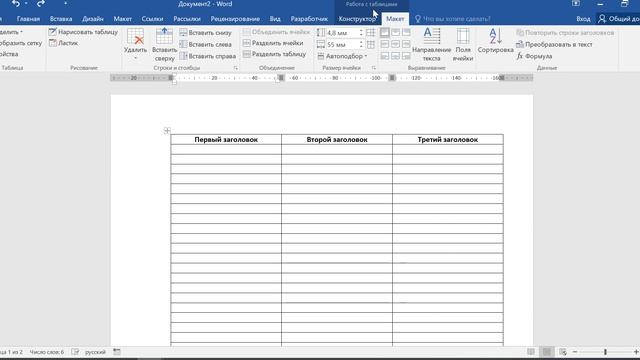
Task: Click the русский language indicator
Action: (x=95, y=352)
